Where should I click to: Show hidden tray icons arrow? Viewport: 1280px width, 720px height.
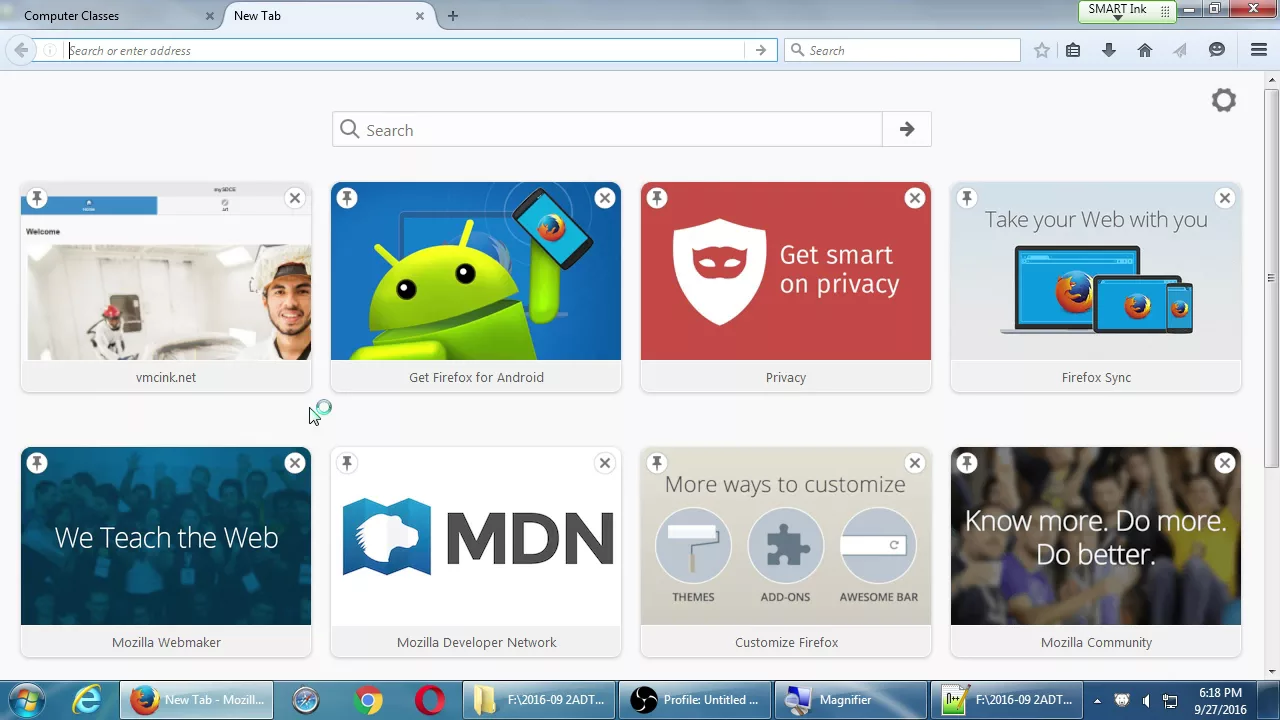click(1097, 701)
